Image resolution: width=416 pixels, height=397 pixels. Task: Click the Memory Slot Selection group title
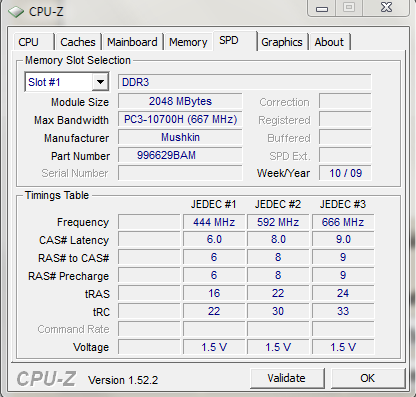pyautogui.click(x=78, y=60)
